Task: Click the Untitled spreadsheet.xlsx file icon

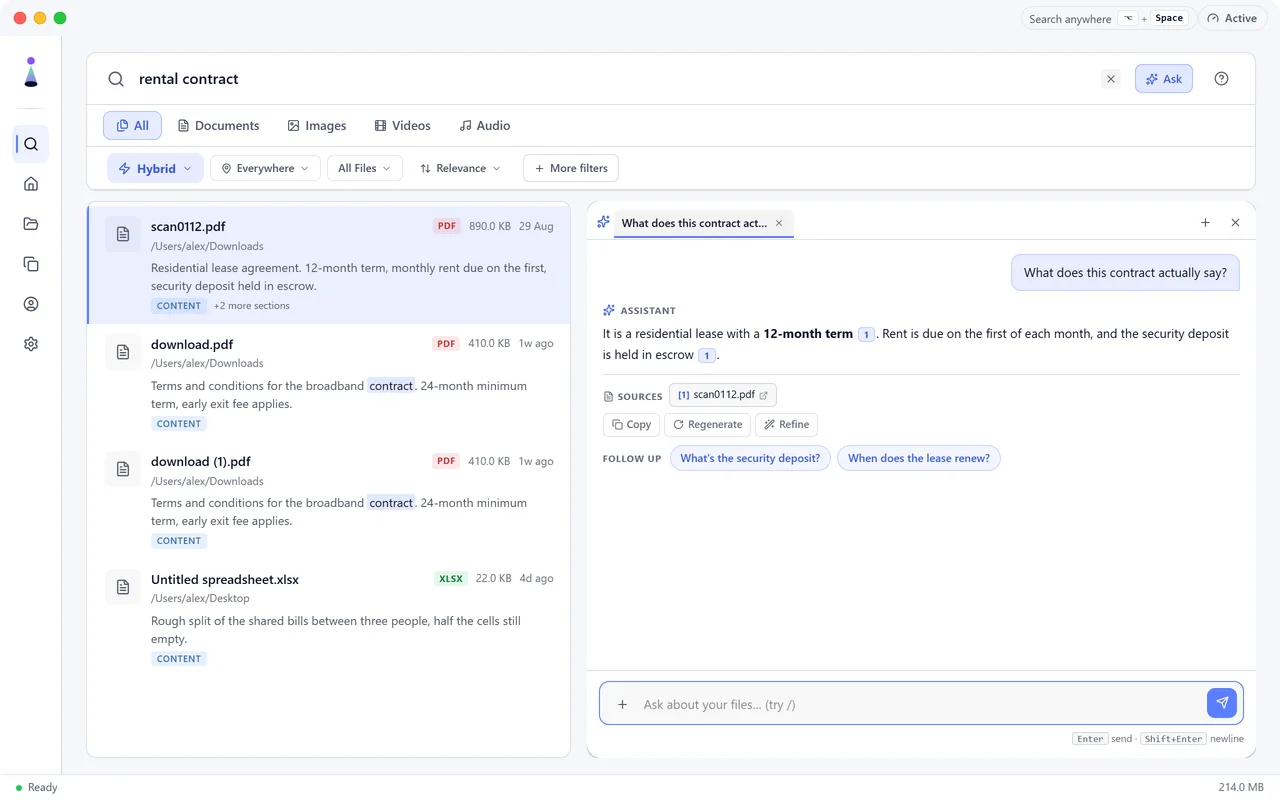Action: (x=123, y=587)
